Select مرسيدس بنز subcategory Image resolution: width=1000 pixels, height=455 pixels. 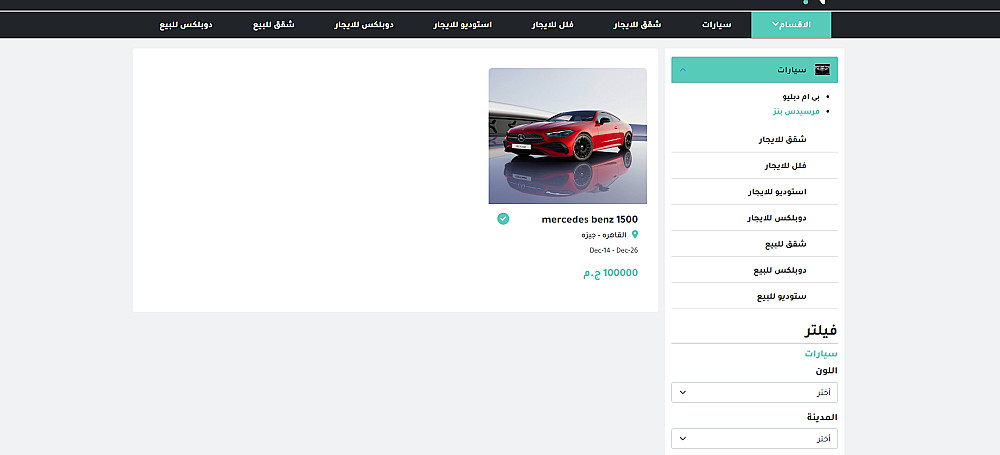pyautogui.click(x=795, y=111)
